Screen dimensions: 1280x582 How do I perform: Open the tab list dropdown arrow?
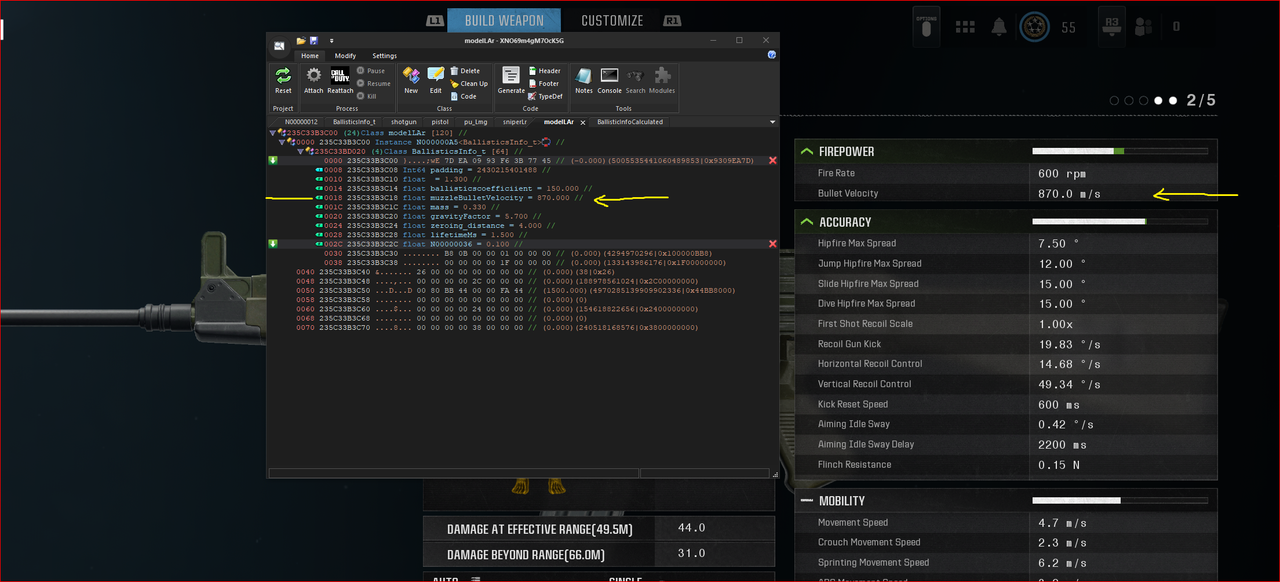click(772, 122)
